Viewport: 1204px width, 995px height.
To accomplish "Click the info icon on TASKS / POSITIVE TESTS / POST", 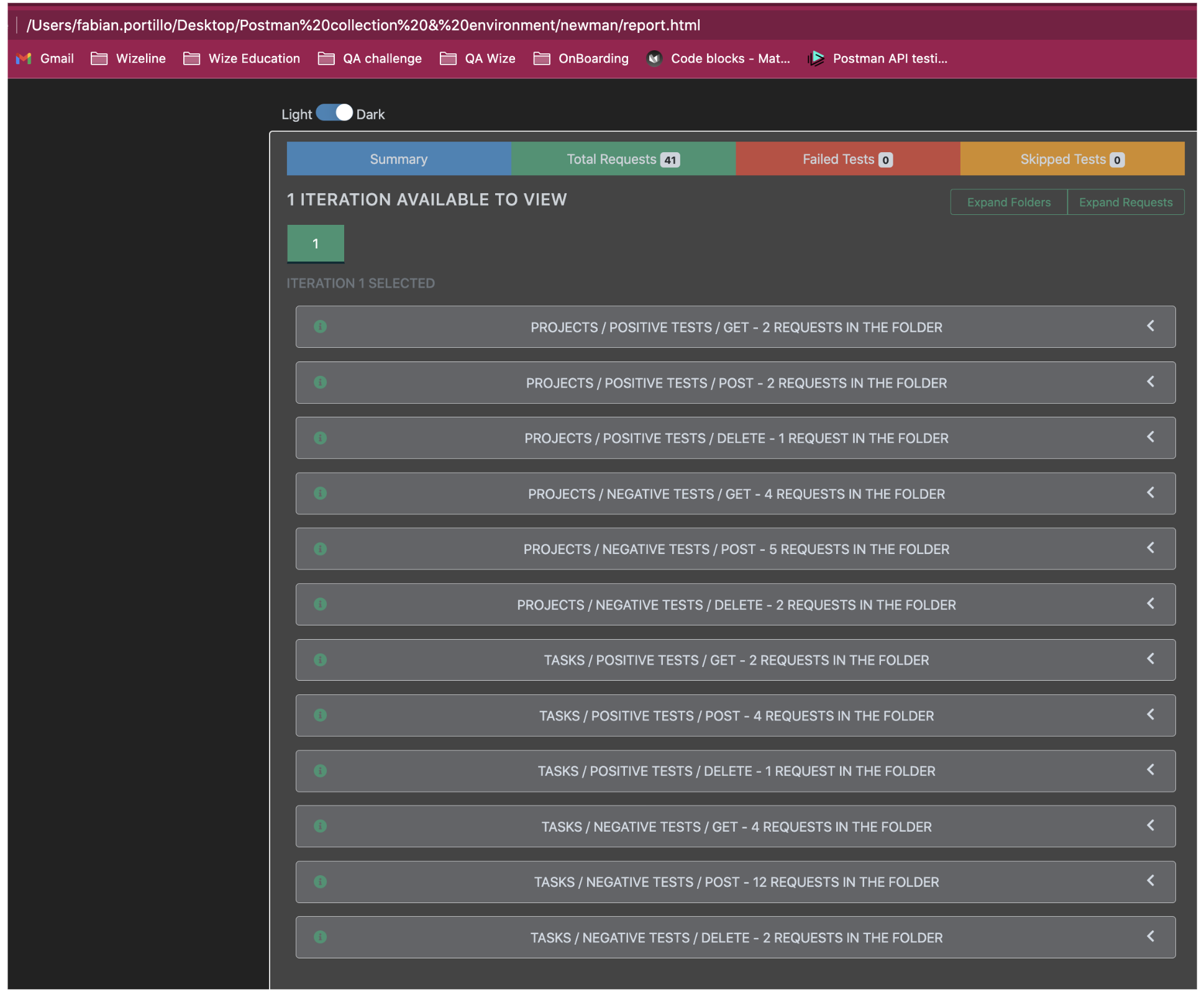I will 321,716.
